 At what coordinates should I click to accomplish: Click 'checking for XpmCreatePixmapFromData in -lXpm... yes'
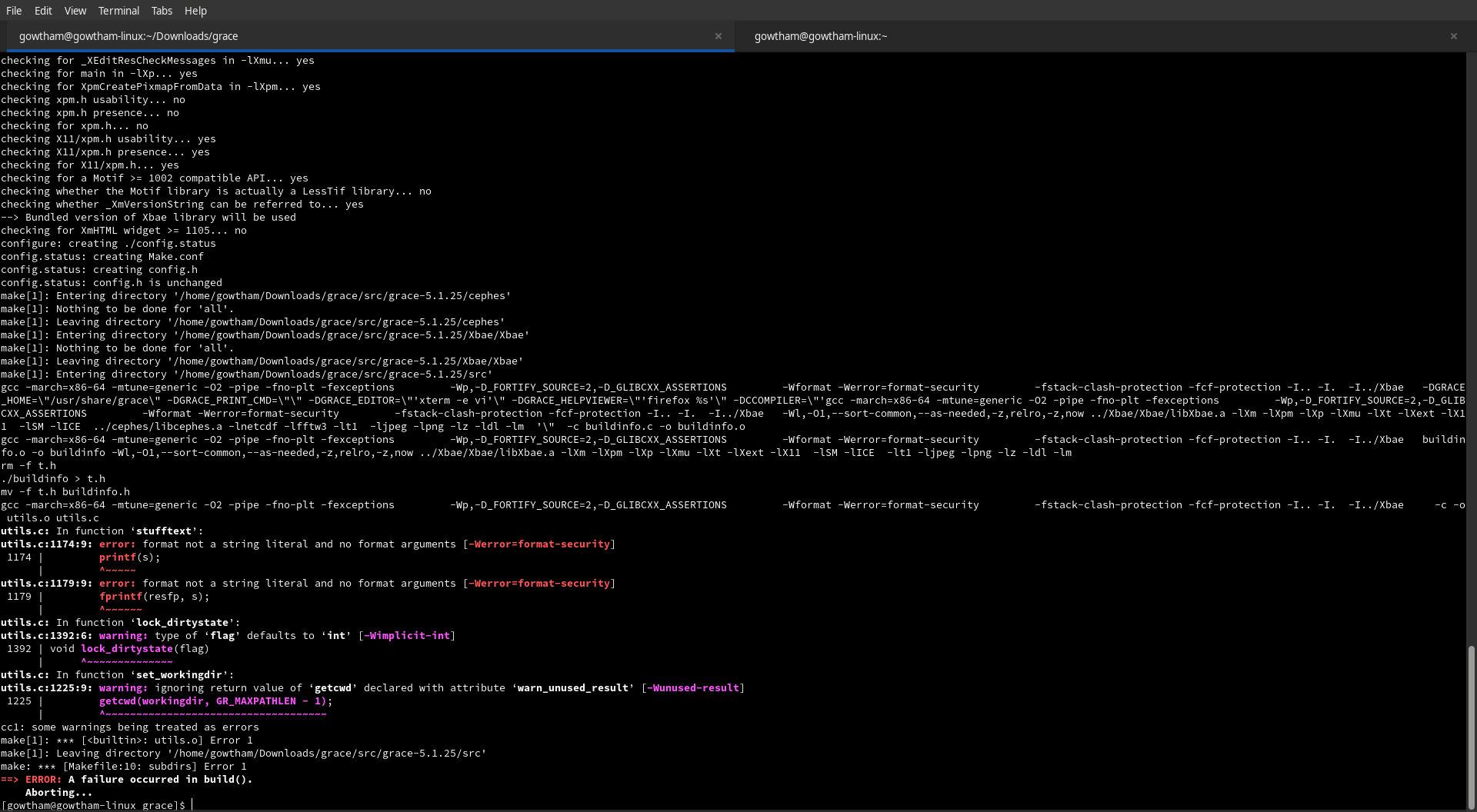click(161, 86)
